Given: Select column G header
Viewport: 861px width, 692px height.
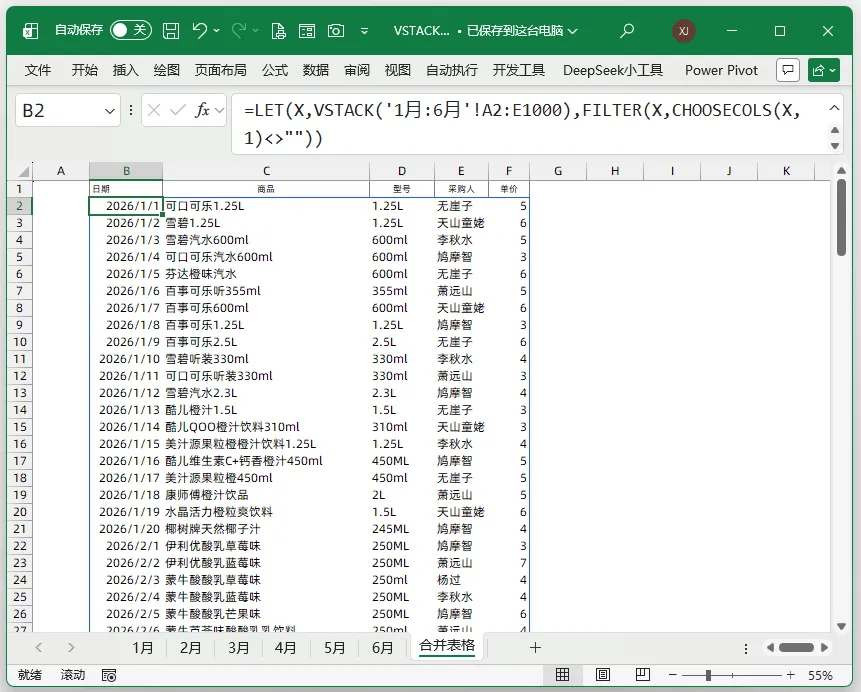Looking at the screenshot, I should point(558,171).
